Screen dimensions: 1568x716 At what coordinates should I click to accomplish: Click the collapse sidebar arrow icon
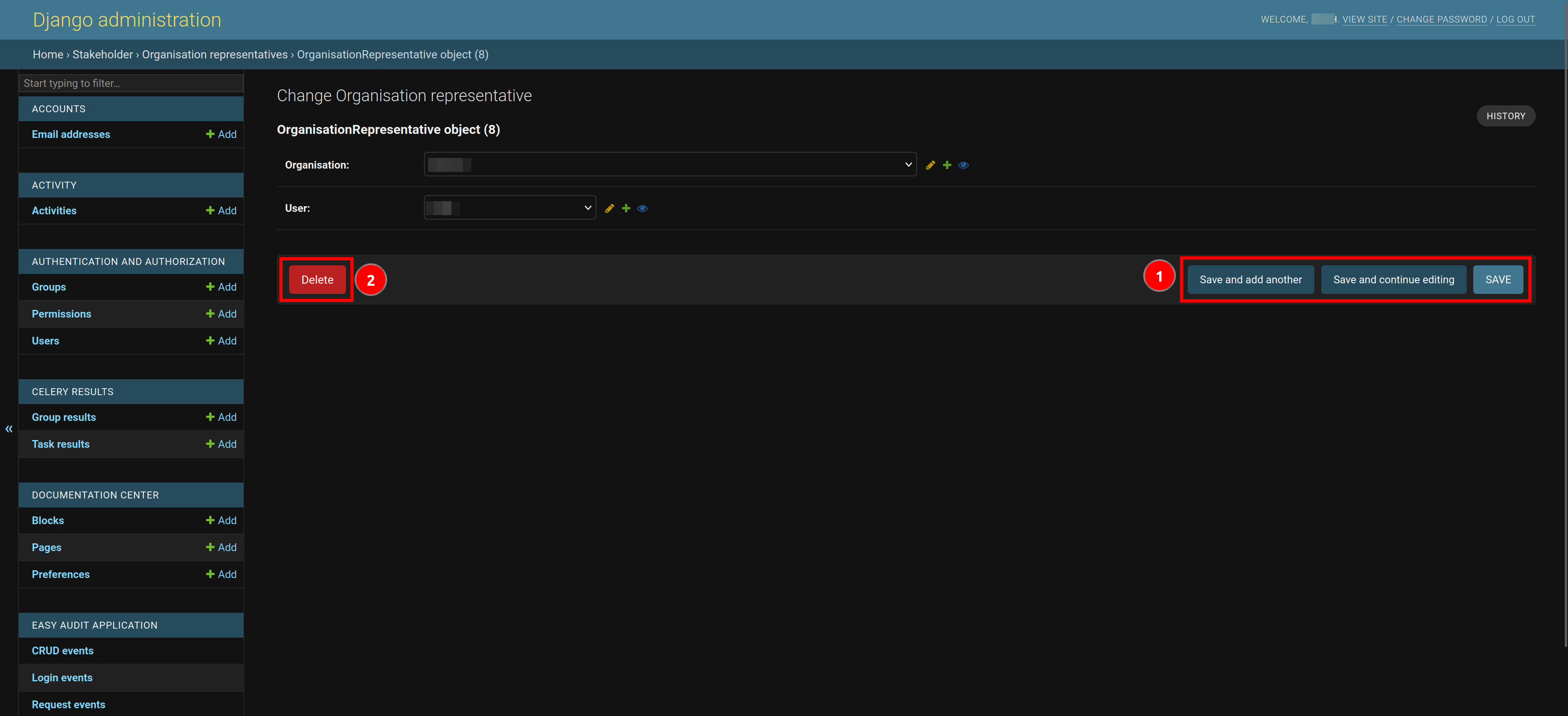[9, 428]
